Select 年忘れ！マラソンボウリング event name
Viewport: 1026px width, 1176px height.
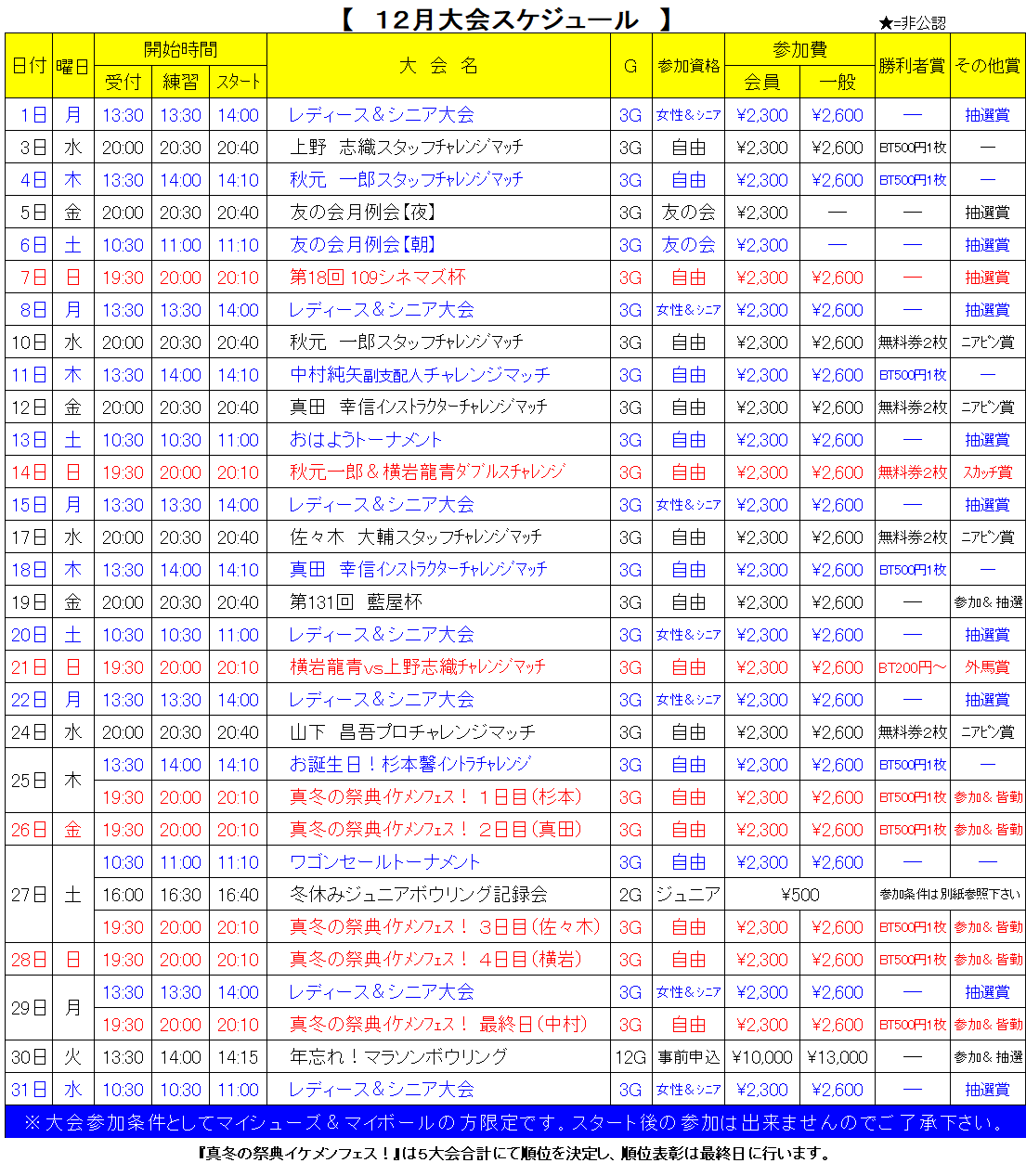398,1057
